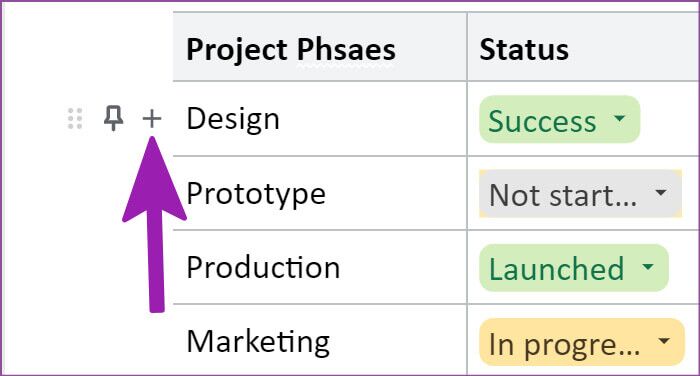700x376 pixels.
Task: Open the Success status dropdown arrow
Action: (x=619, y=118)
